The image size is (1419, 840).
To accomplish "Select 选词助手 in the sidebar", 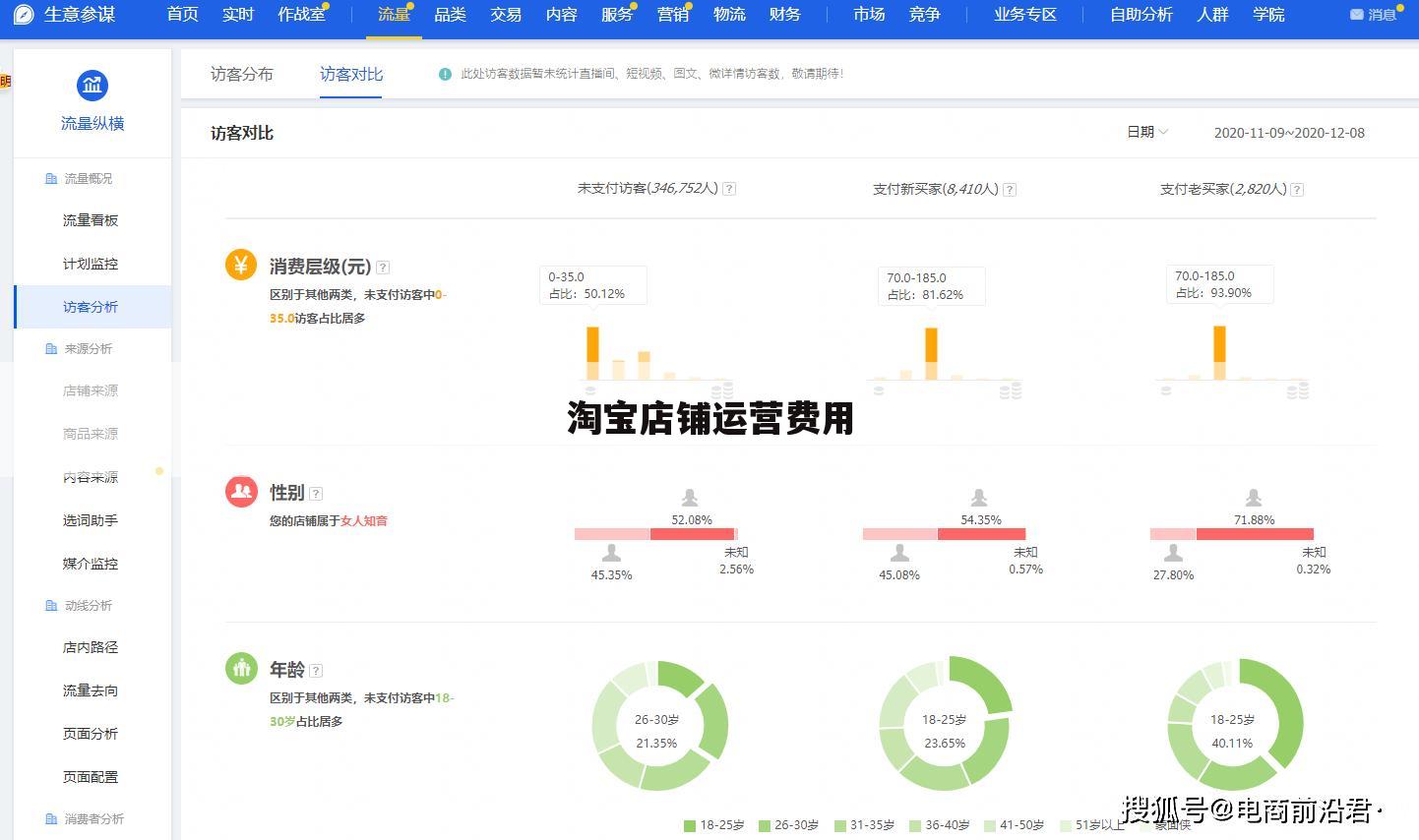I will click(91, 520).
